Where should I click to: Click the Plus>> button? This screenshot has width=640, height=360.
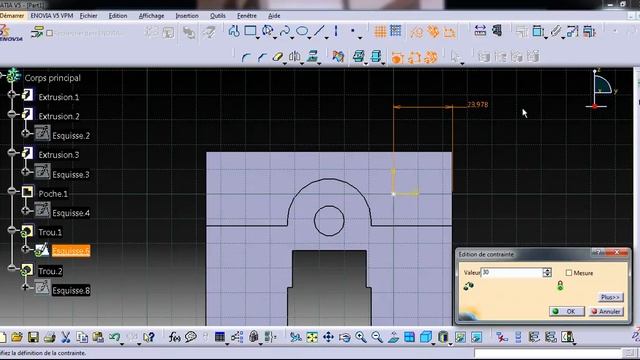point(610,297)
